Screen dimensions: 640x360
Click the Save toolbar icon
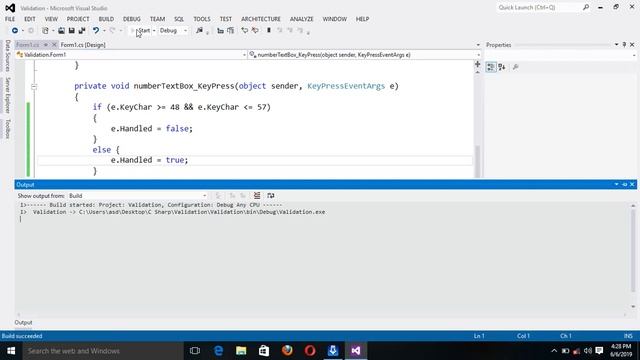[71, 31]
